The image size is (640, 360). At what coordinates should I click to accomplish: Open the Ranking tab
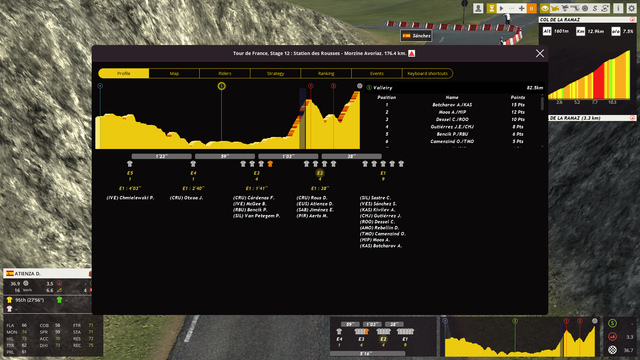pos(326,73)
